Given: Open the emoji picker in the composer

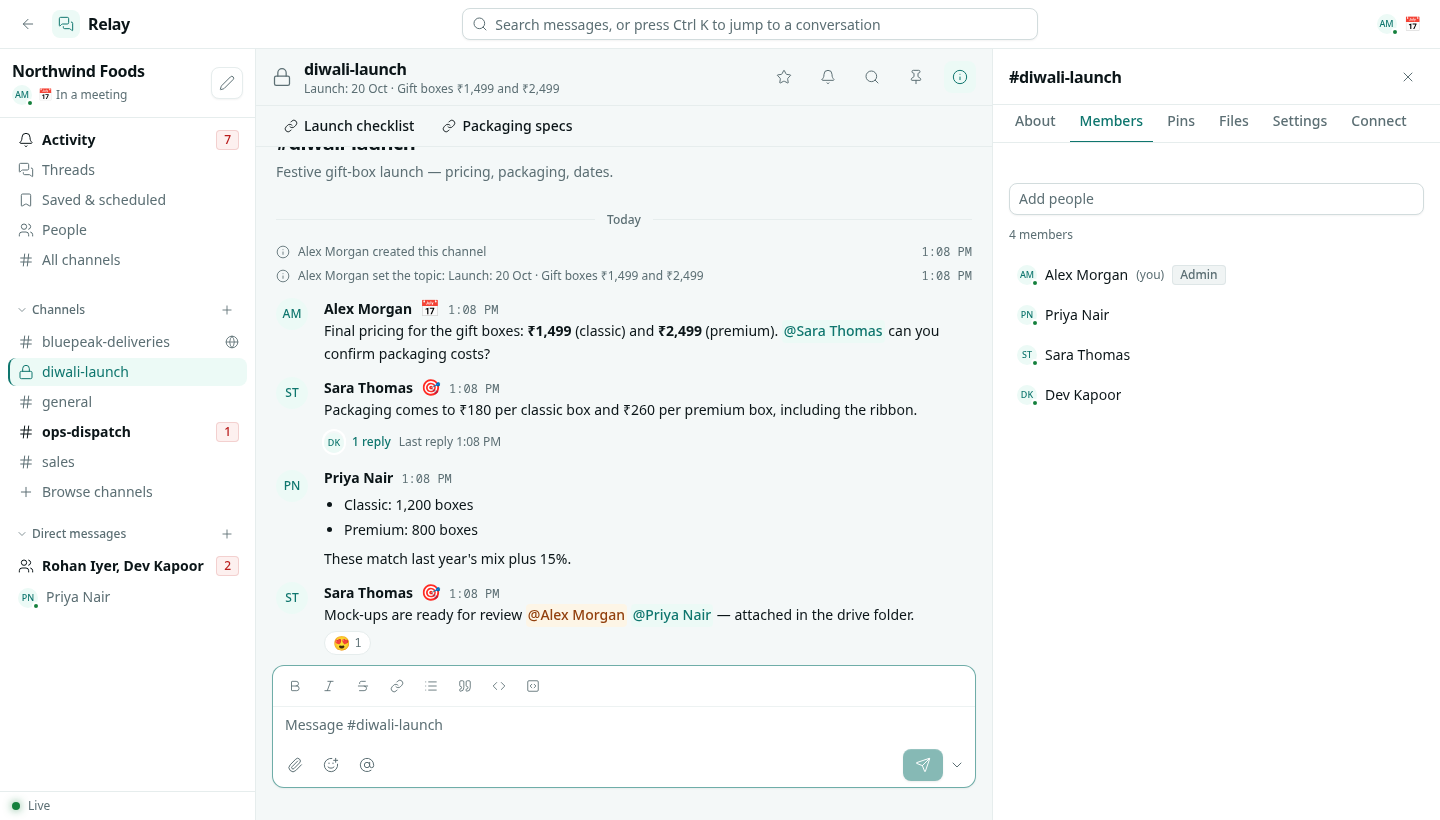Looking at the screenshot, I should [331, 765].
